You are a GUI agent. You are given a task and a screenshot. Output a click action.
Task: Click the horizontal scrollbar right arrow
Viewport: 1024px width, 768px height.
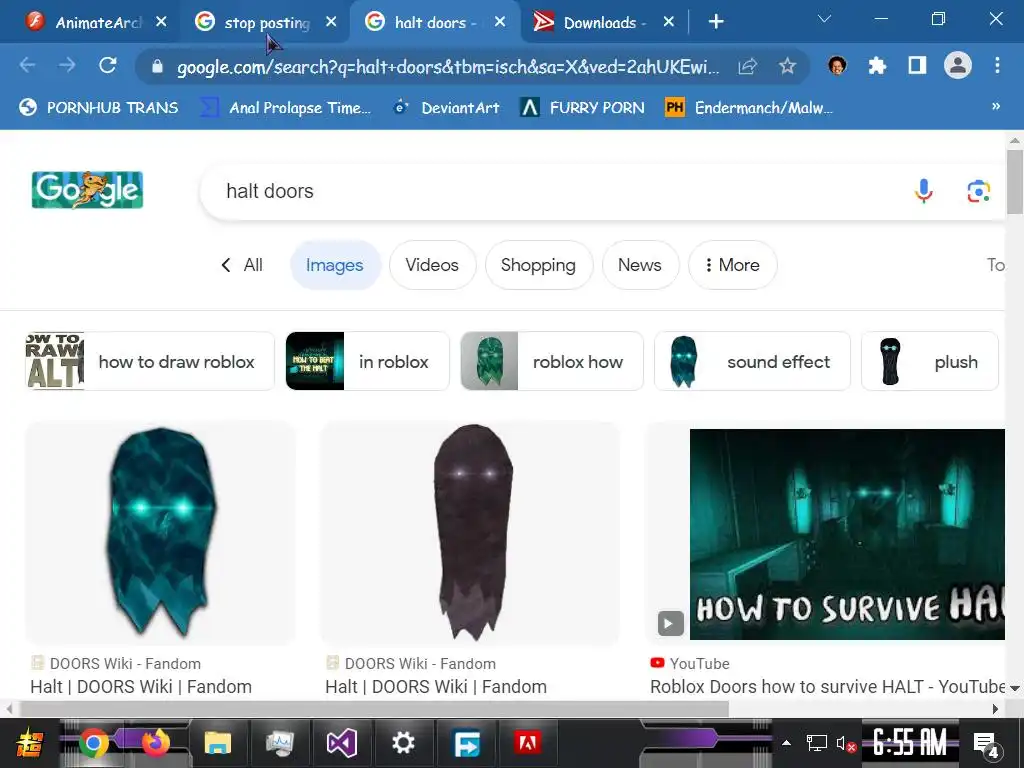995,709
